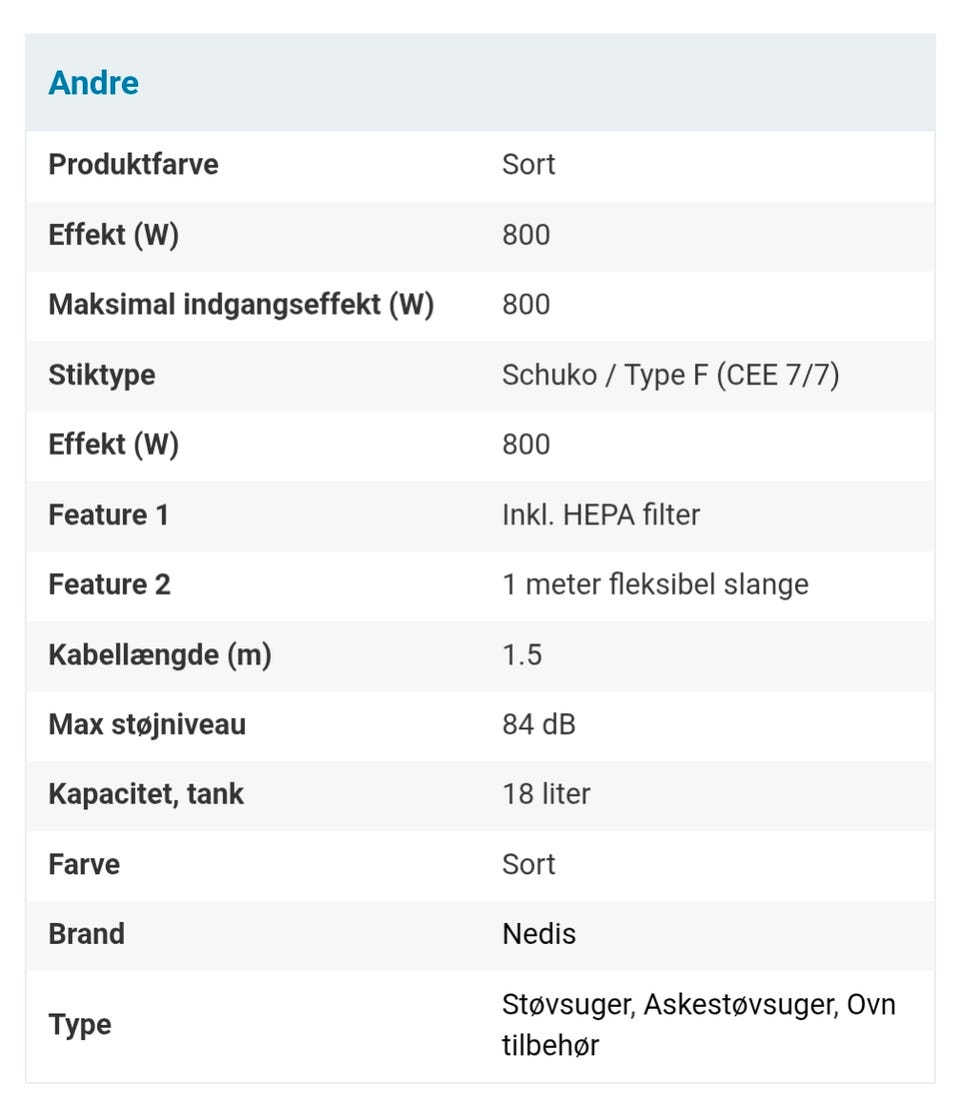Click the "Sort" value beside Farve
Screen dimensions: 960x1105
(528, 864)
